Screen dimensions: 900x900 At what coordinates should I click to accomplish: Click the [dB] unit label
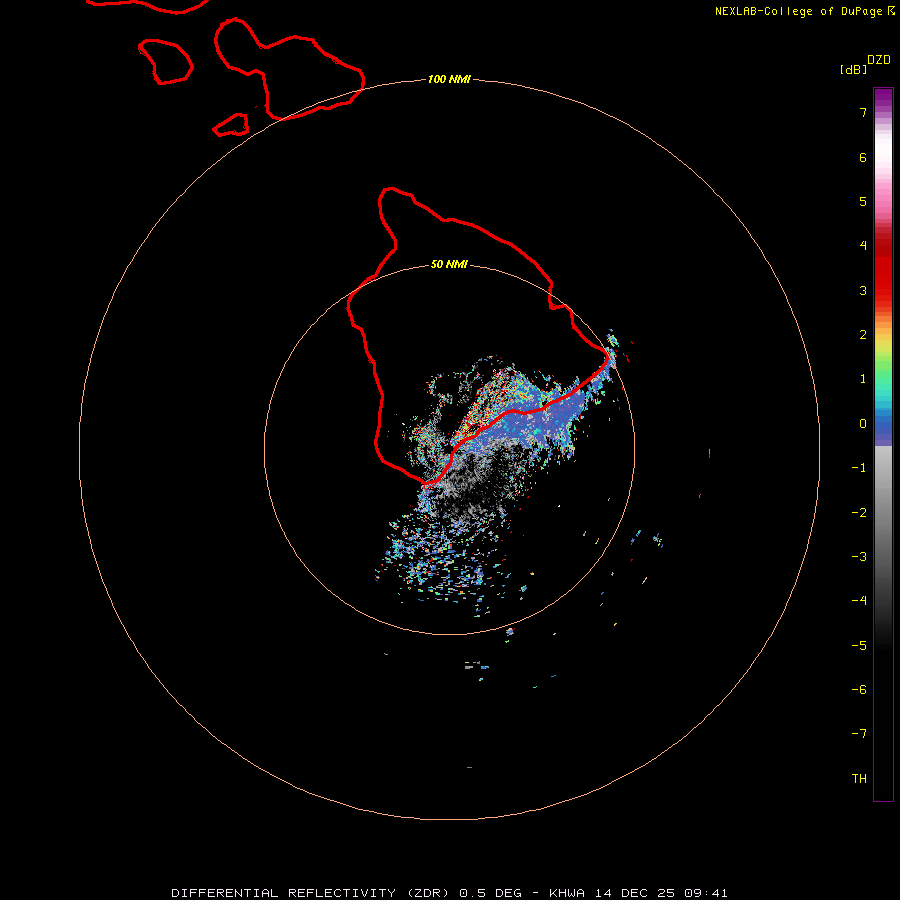click(853, 69)
